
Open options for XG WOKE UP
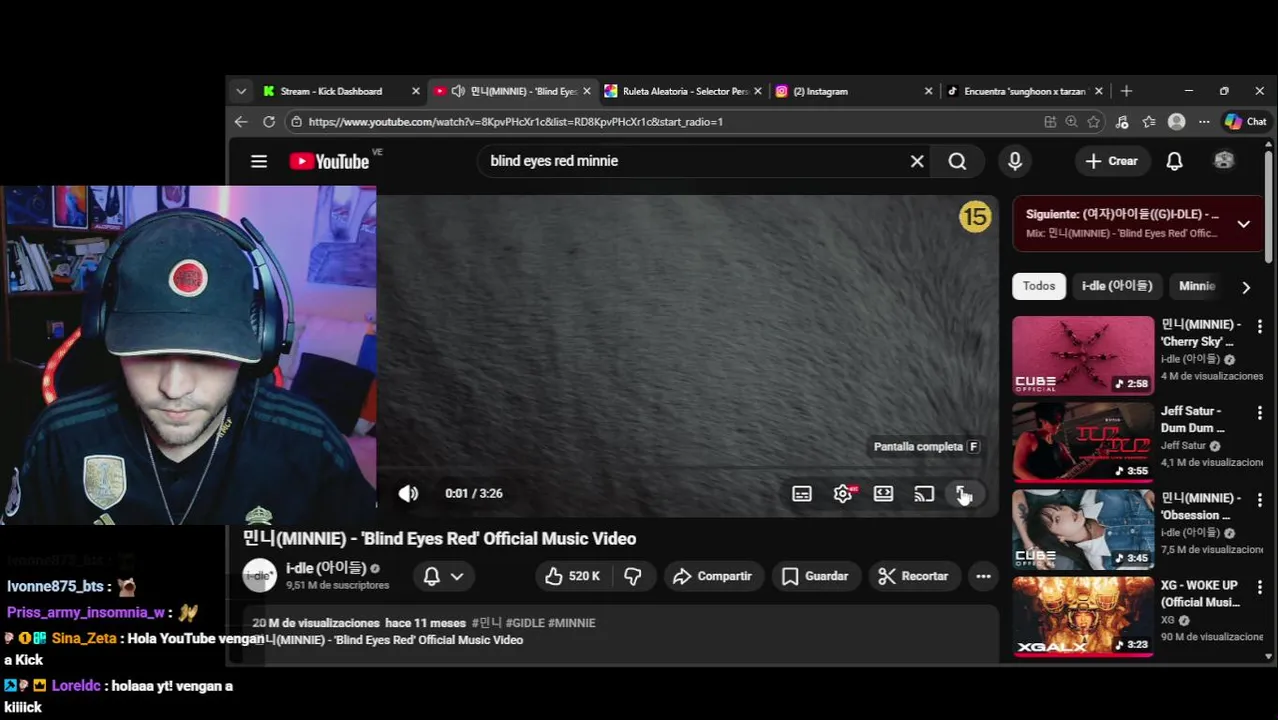pyautogui.click(x=1260, y=587)
